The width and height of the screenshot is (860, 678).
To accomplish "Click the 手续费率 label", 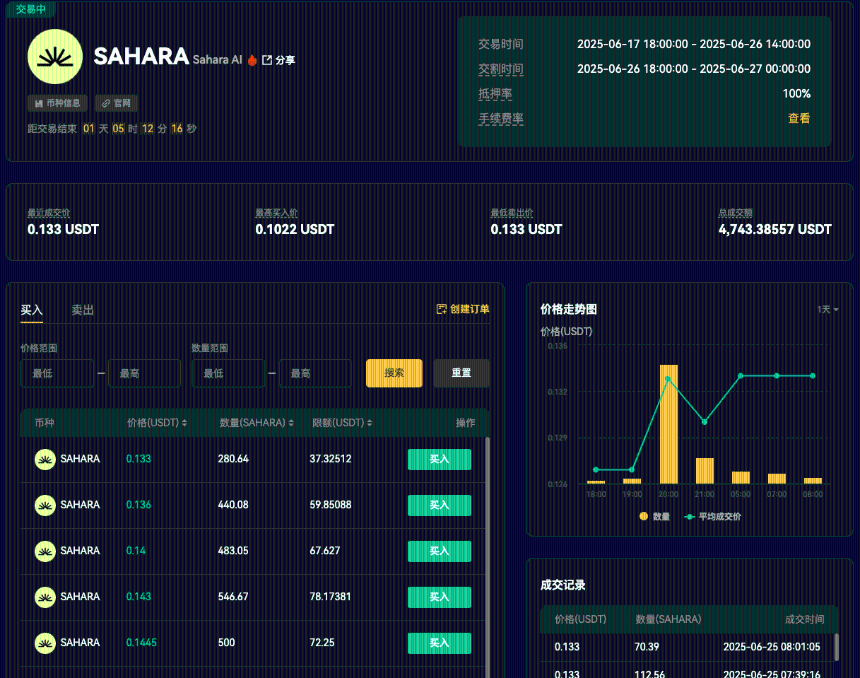I will point(501,118).
